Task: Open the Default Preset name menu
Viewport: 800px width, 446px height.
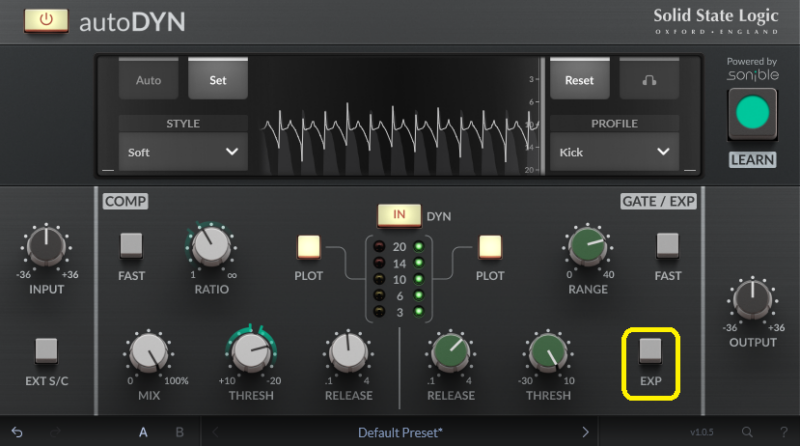Action: coord(401,432)
